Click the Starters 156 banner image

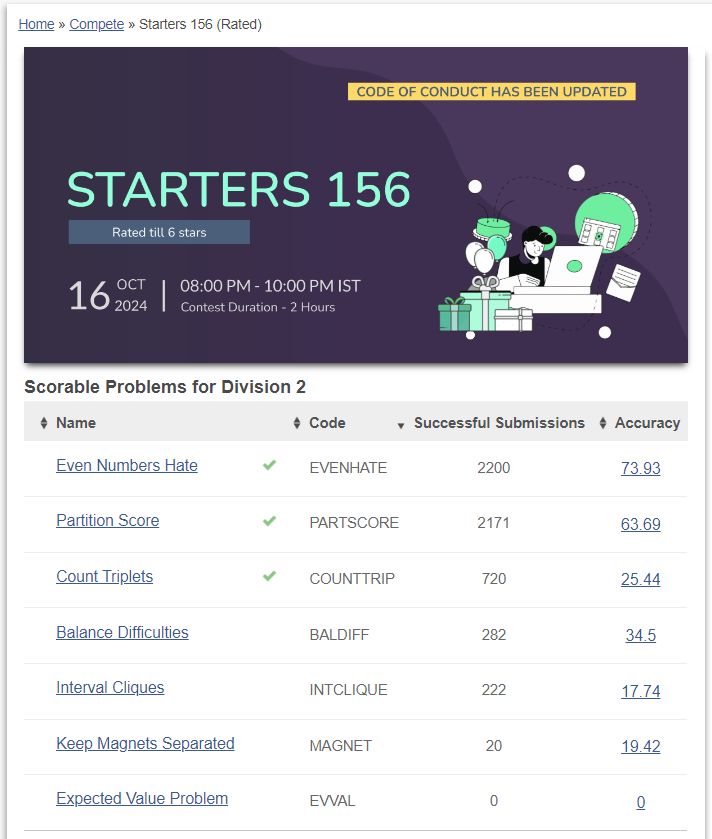pos(355,205)
